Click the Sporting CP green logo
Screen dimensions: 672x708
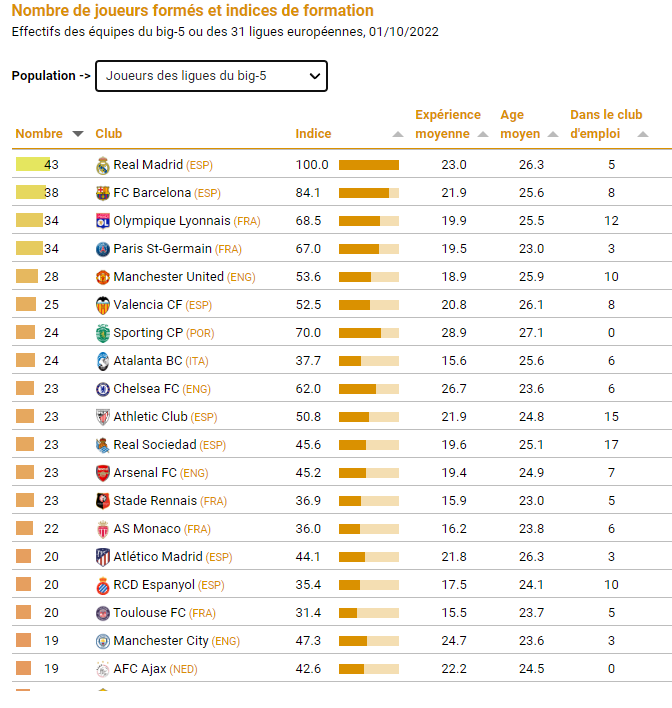tap(103, 333)
